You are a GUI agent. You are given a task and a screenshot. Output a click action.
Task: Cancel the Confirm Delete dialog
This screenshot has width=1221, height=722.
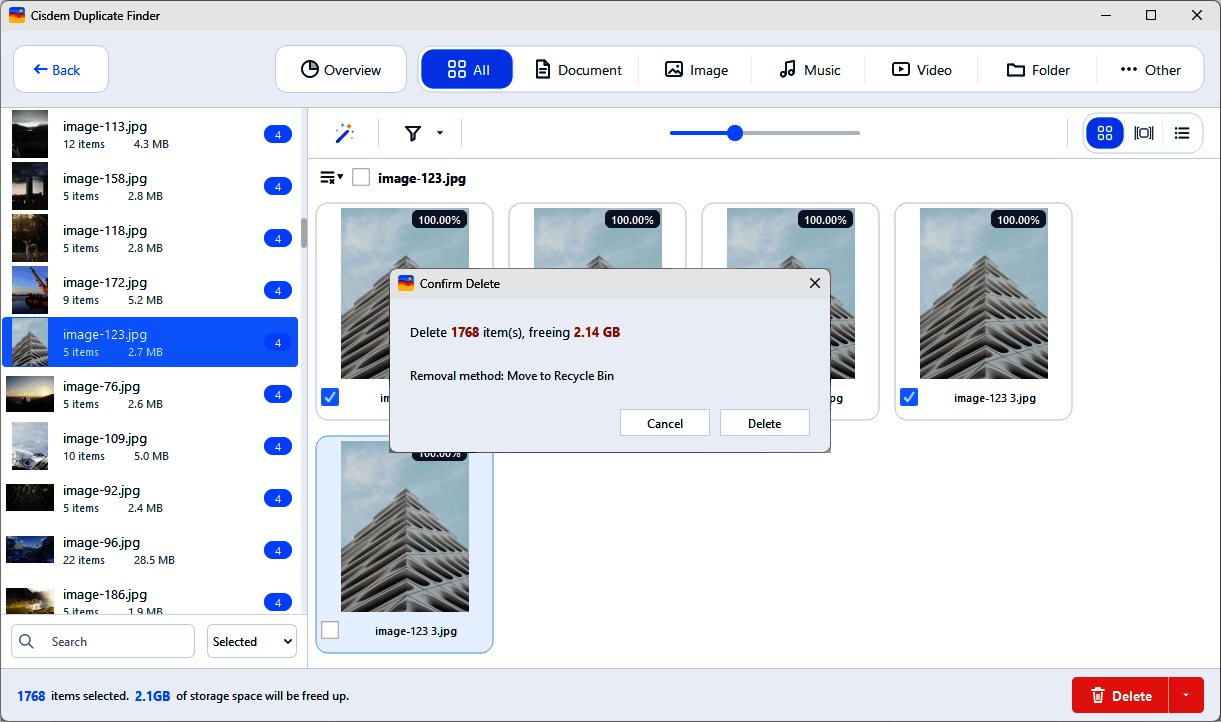pyautogui.click(x=665, y=423)
